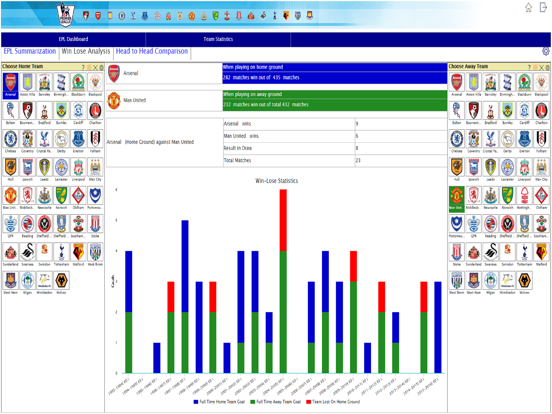
Task: Select Barnsley in Choose Home Team panel
Action: 44,84
